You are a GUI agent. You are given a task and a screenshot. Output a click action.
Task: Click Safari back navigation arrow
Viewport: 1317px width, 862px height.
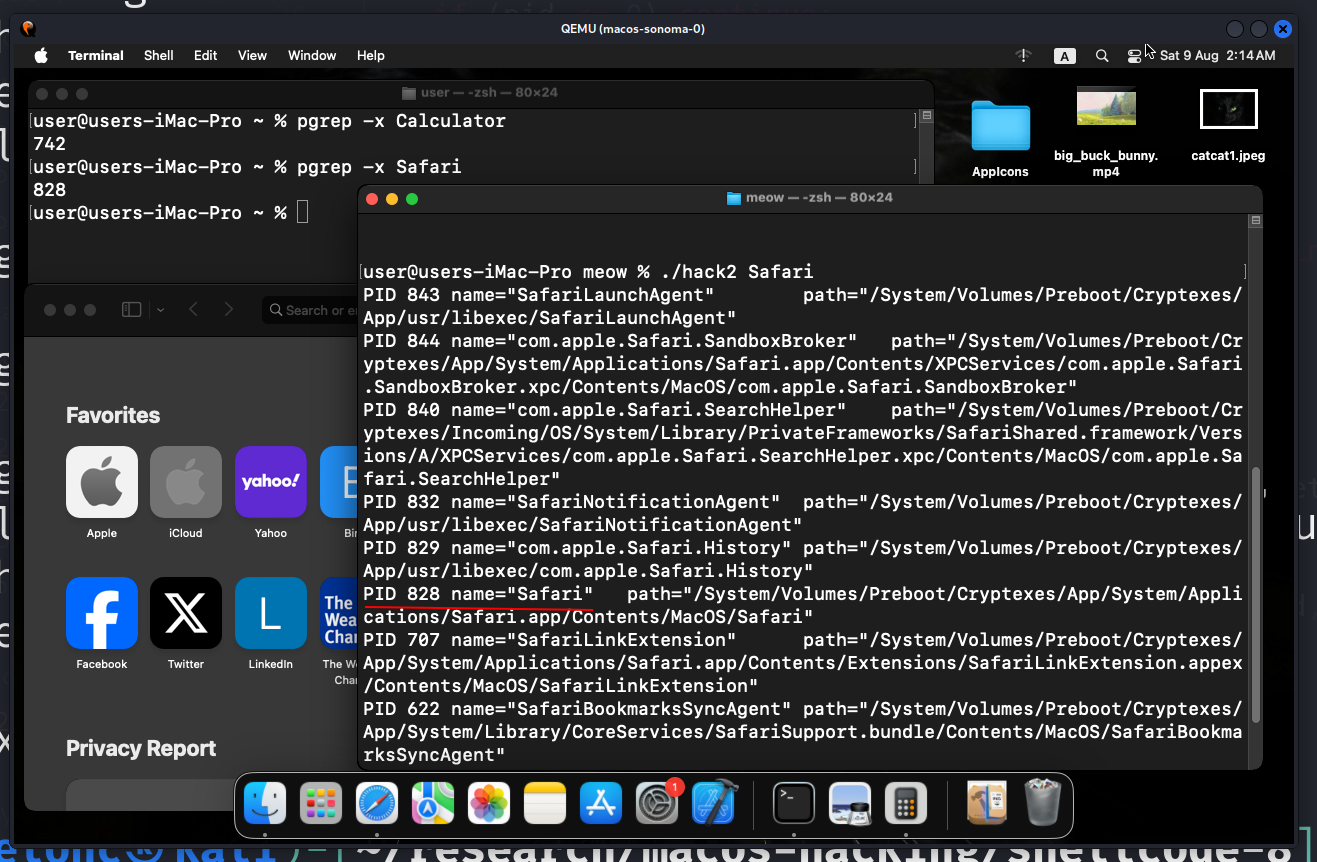coord(193,310)
